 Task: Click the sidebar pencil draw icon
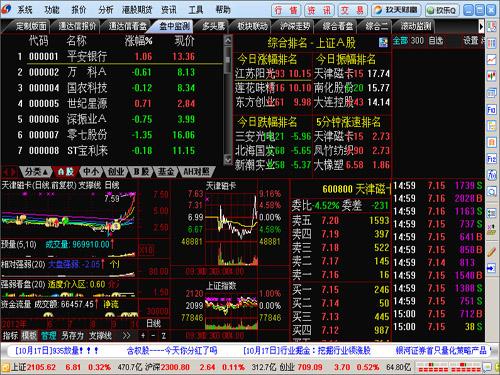[x=491, y=252]
